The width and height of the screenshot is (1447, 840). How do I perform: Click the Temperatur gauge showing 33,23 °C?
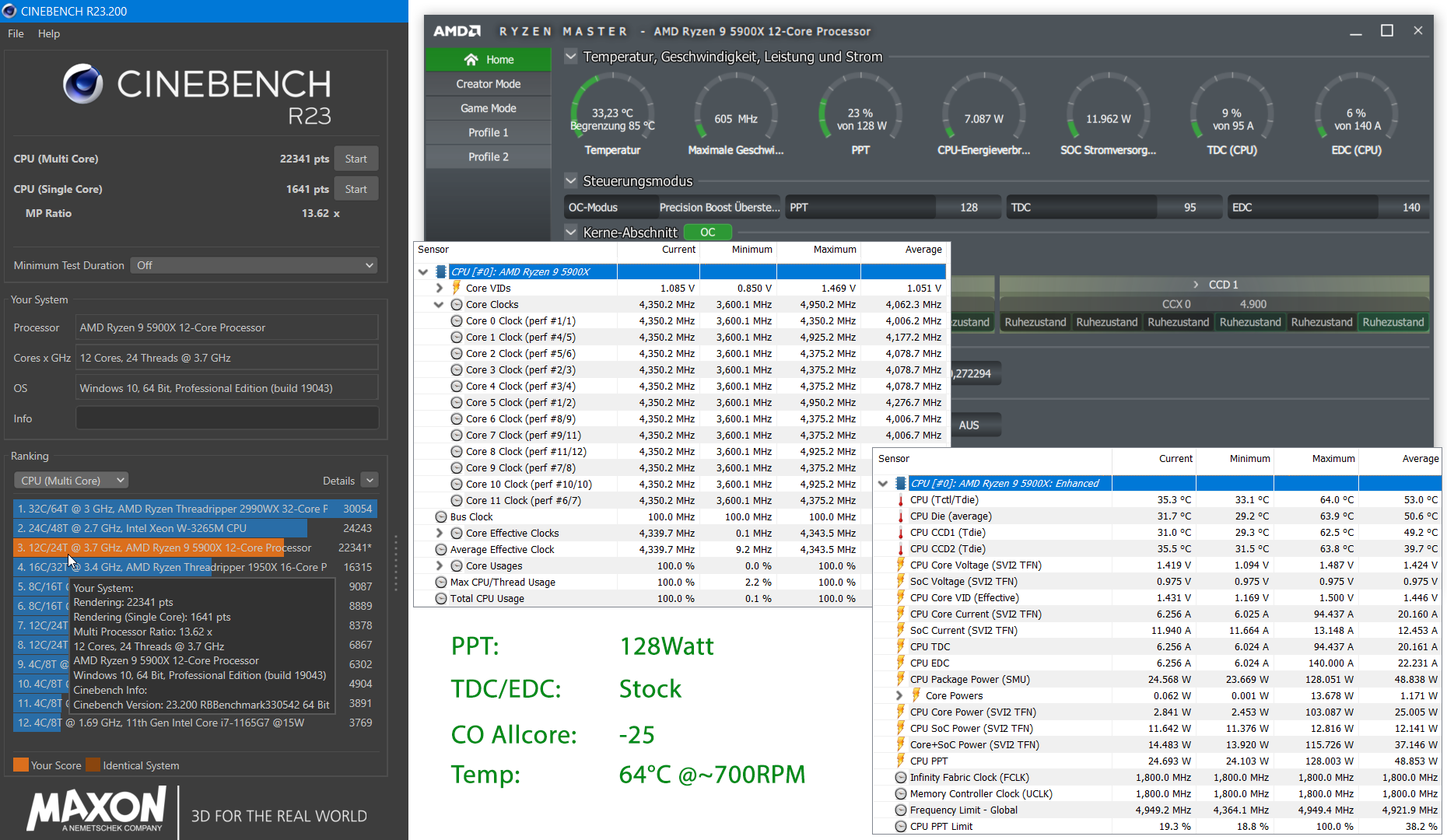pyautogui.click(x=612, y=115)
